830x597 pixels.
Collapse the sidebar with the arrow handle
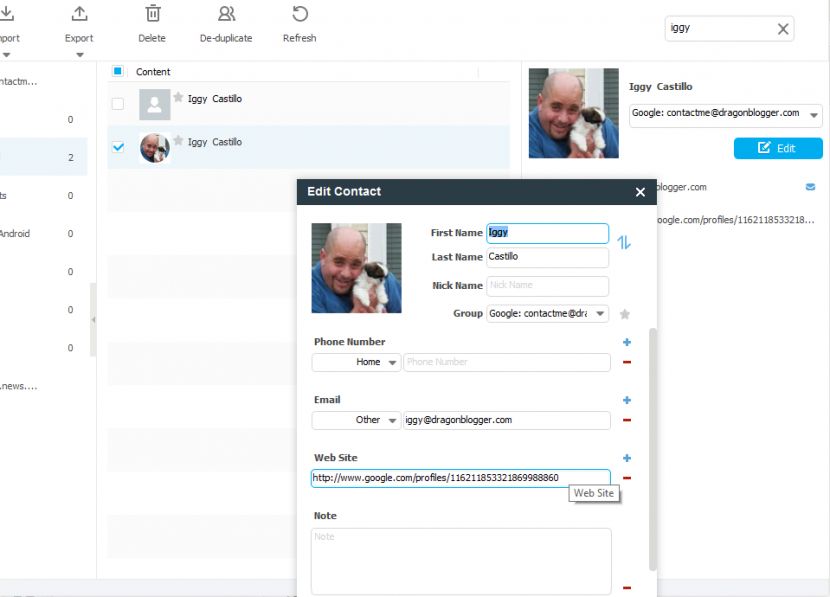[x=93, y=320]
